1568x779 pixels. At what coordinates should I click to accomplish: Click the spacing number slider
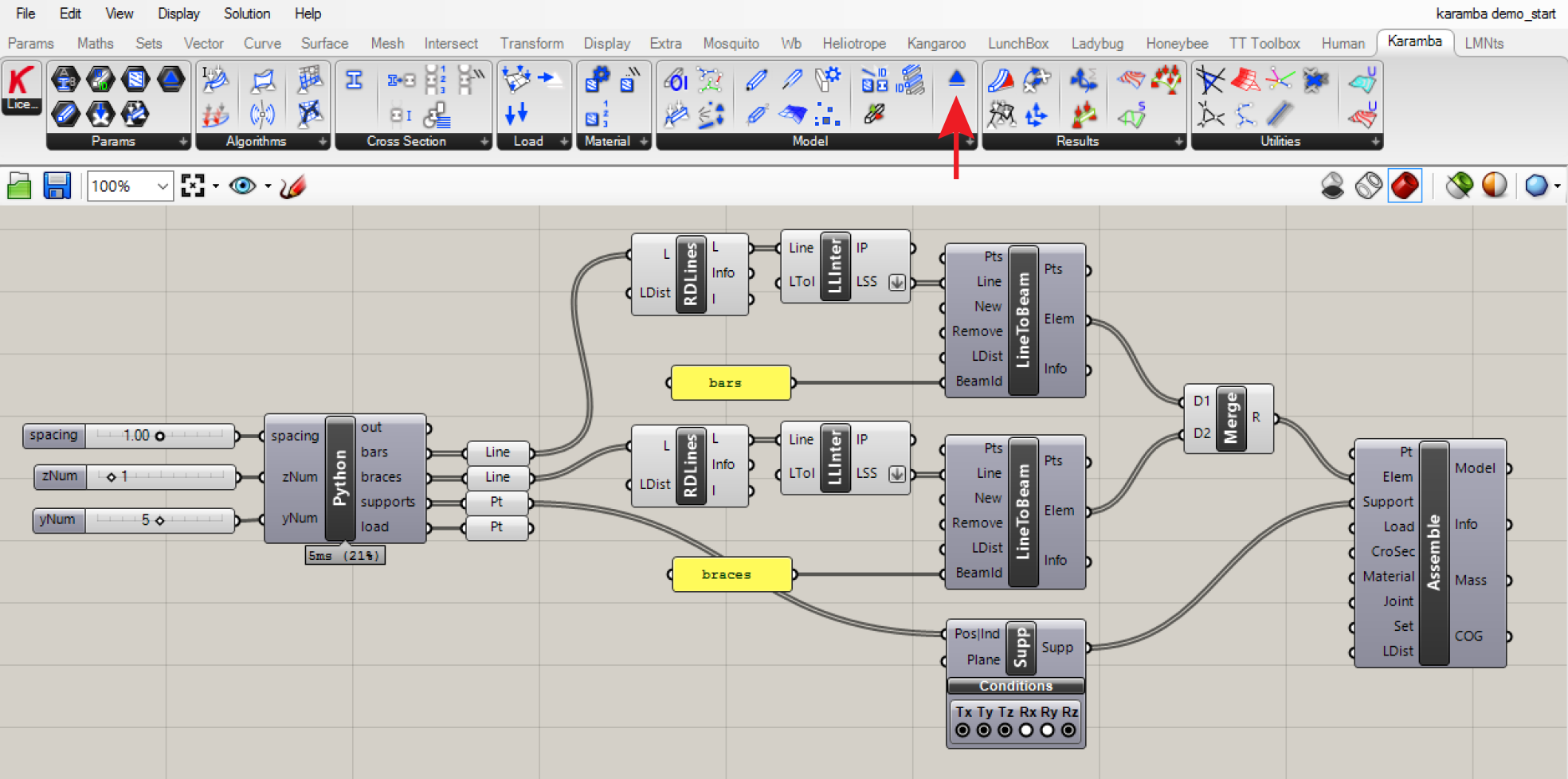(x=129, y=436)
